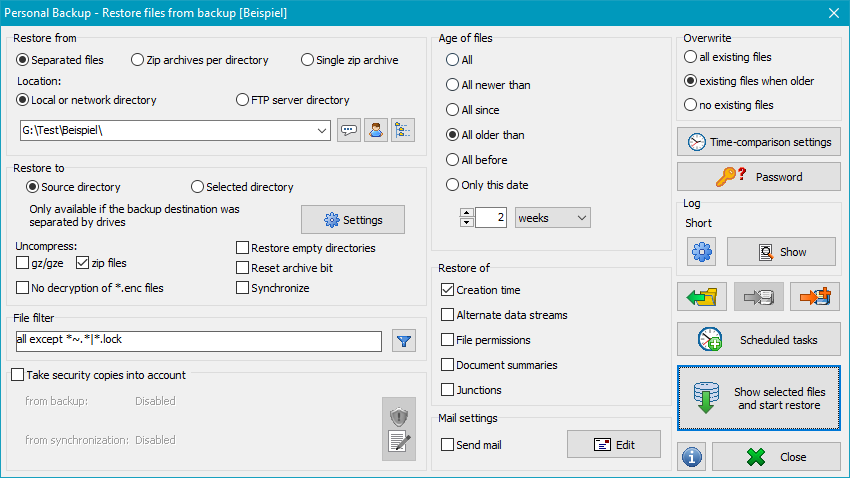Viewport: 850px width, 478px height.
Task: Click the shield and notepad security-copies button
Action: click(398, 429)
